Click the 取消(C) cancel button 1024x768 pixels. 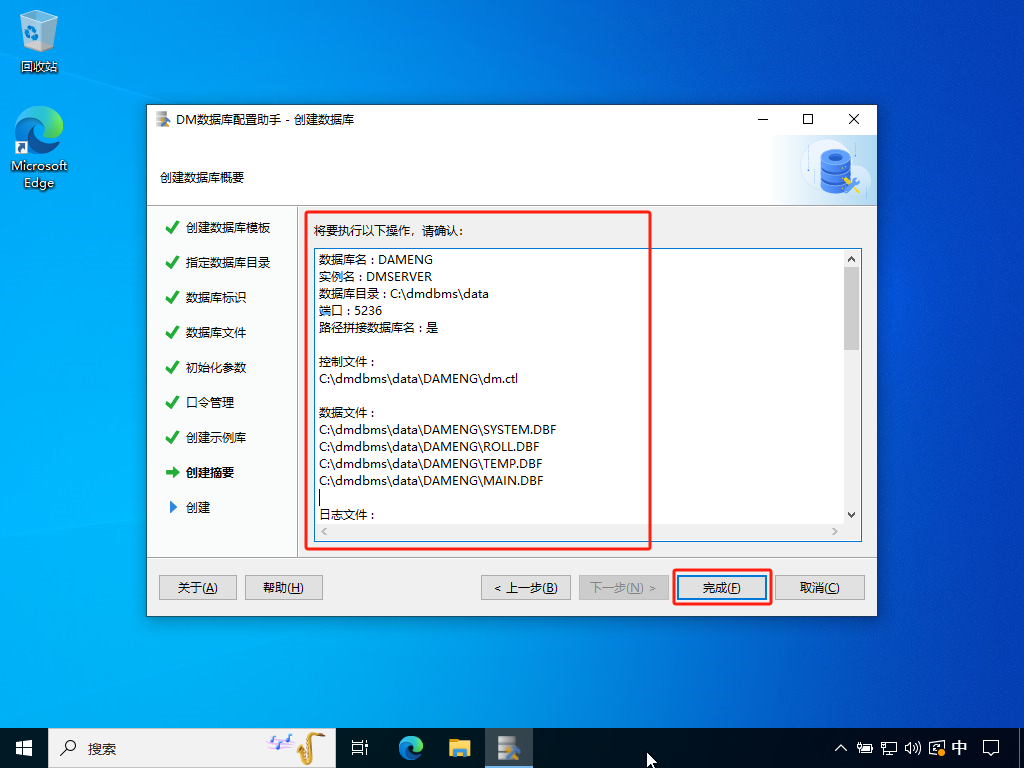[x=820, y=588]
